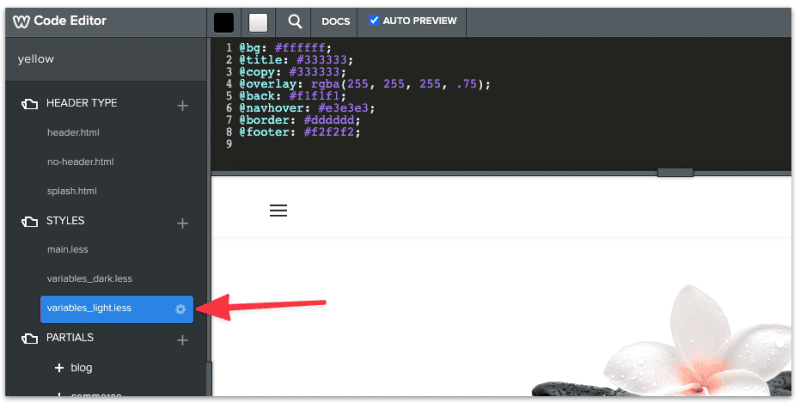
Task: Click the yellow theme name
Action: click(x=36, y=59)
